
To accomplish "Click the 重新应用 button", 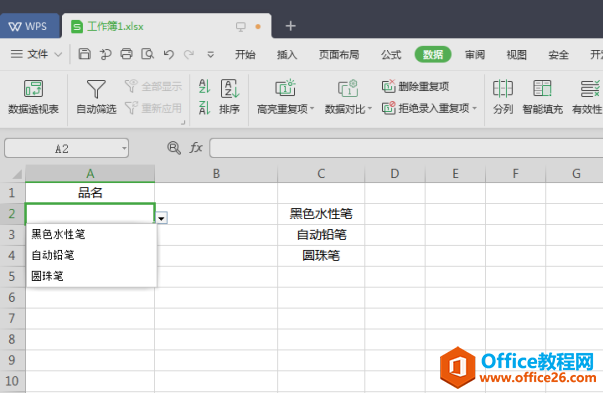I will pyautogui.click(x=153, y=108).
